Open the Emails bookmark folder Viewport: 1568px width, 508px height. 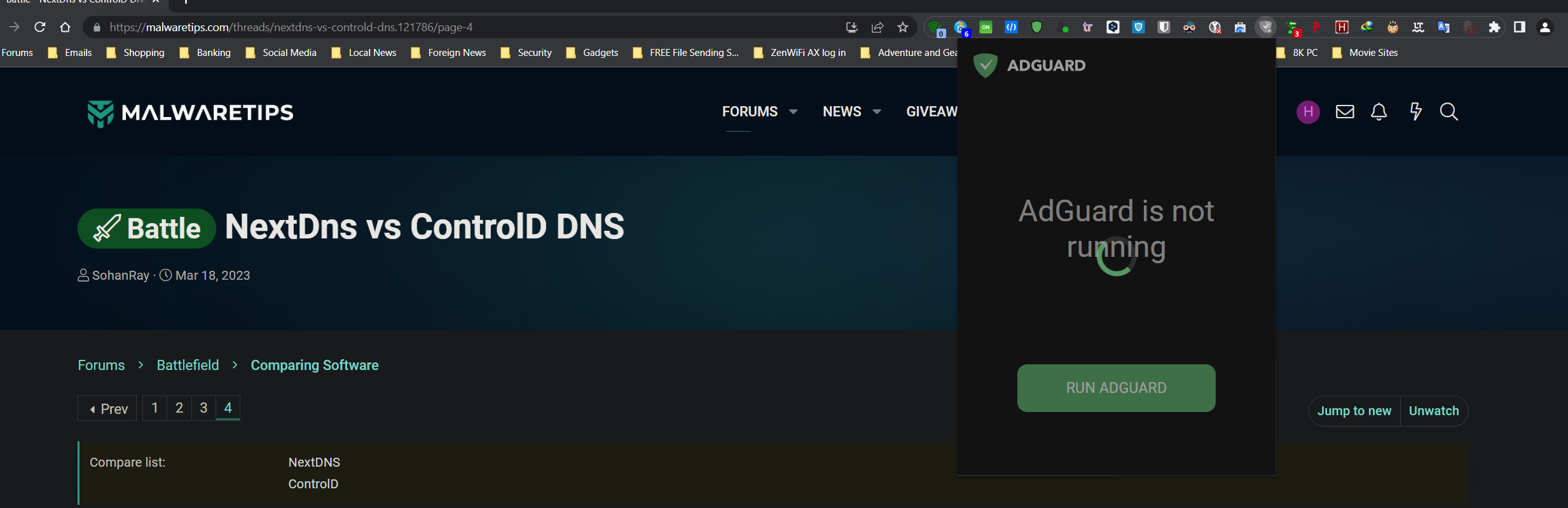point(70,53)
